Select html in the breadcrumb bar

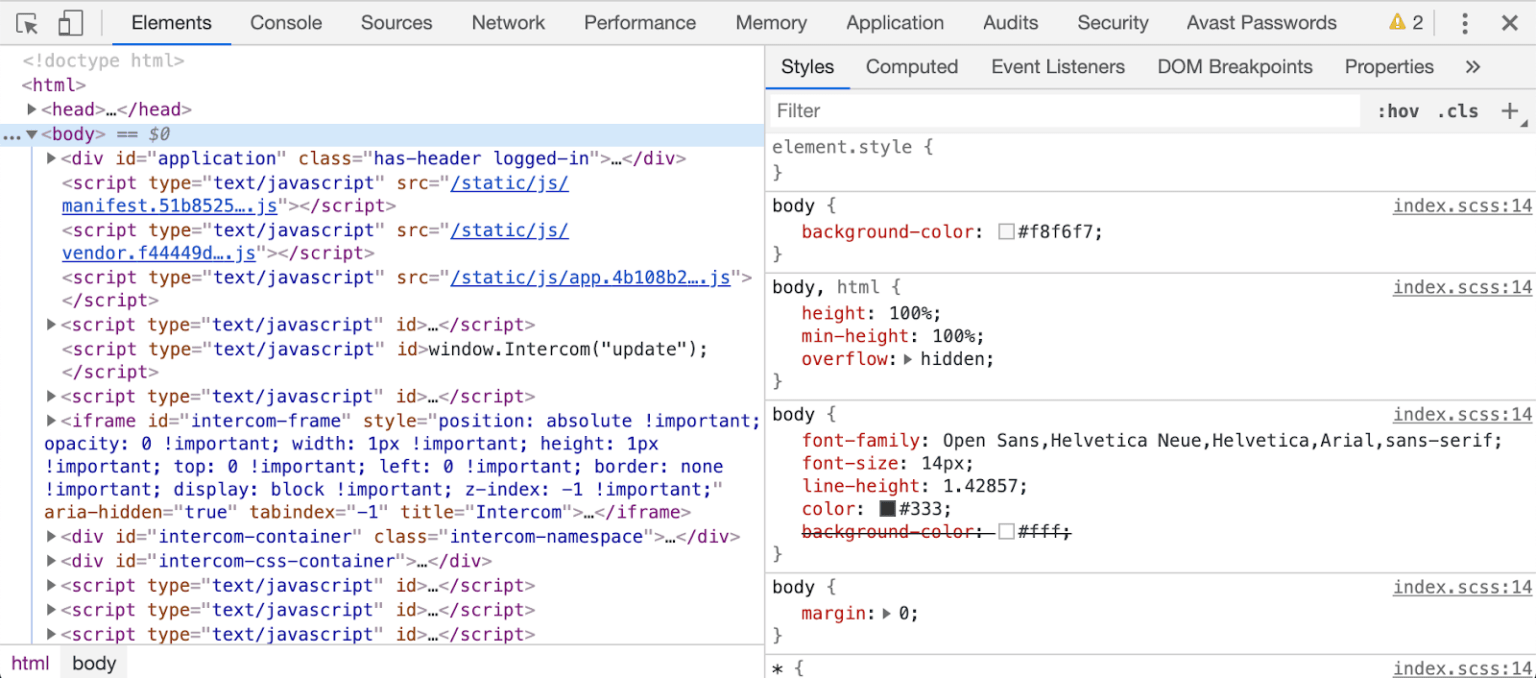coord(30,663)
